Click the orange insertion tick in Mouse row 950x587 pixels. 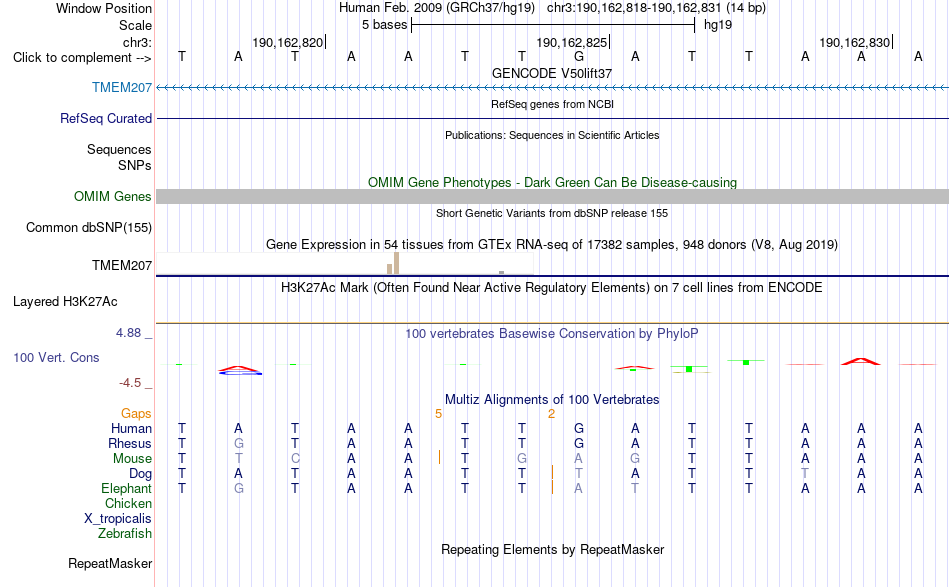[439, 457]
